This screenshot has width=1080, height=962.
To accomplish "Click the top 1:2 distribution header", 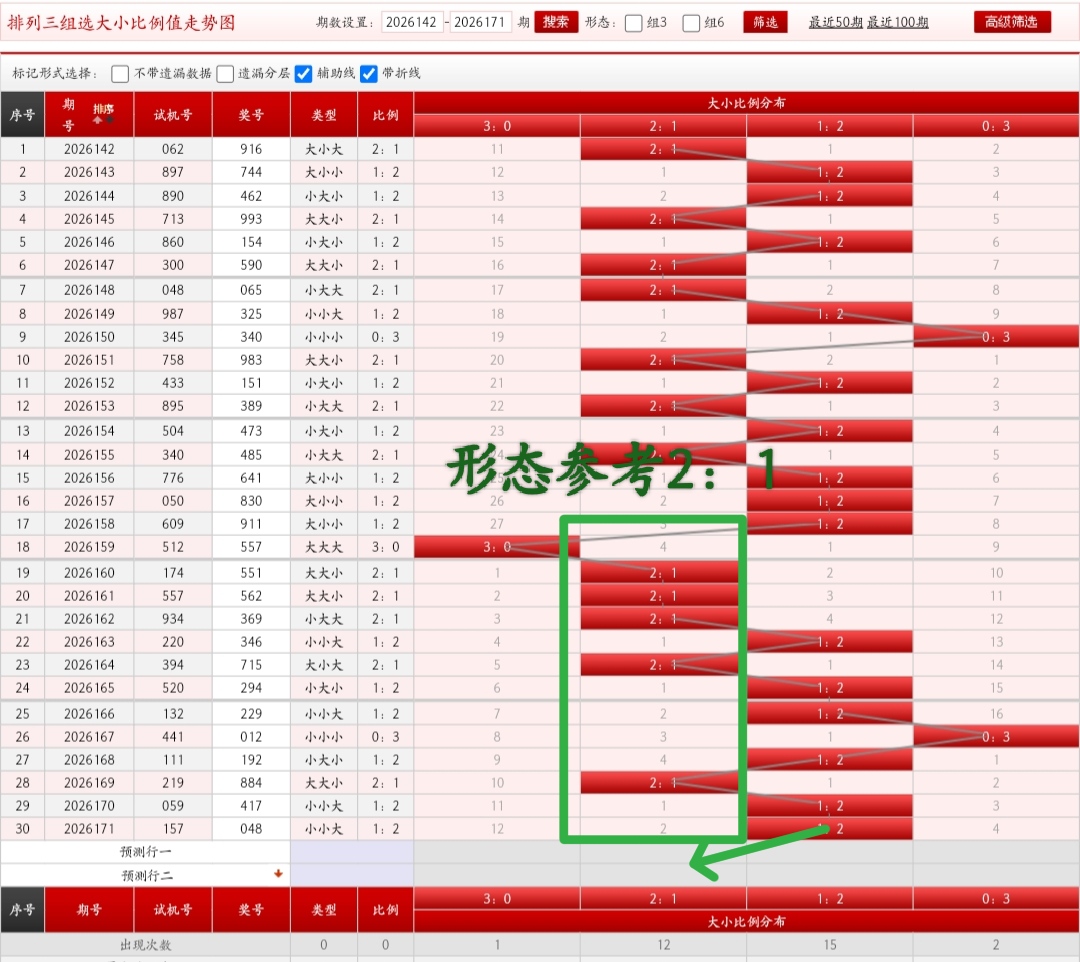I will (830, 126).
